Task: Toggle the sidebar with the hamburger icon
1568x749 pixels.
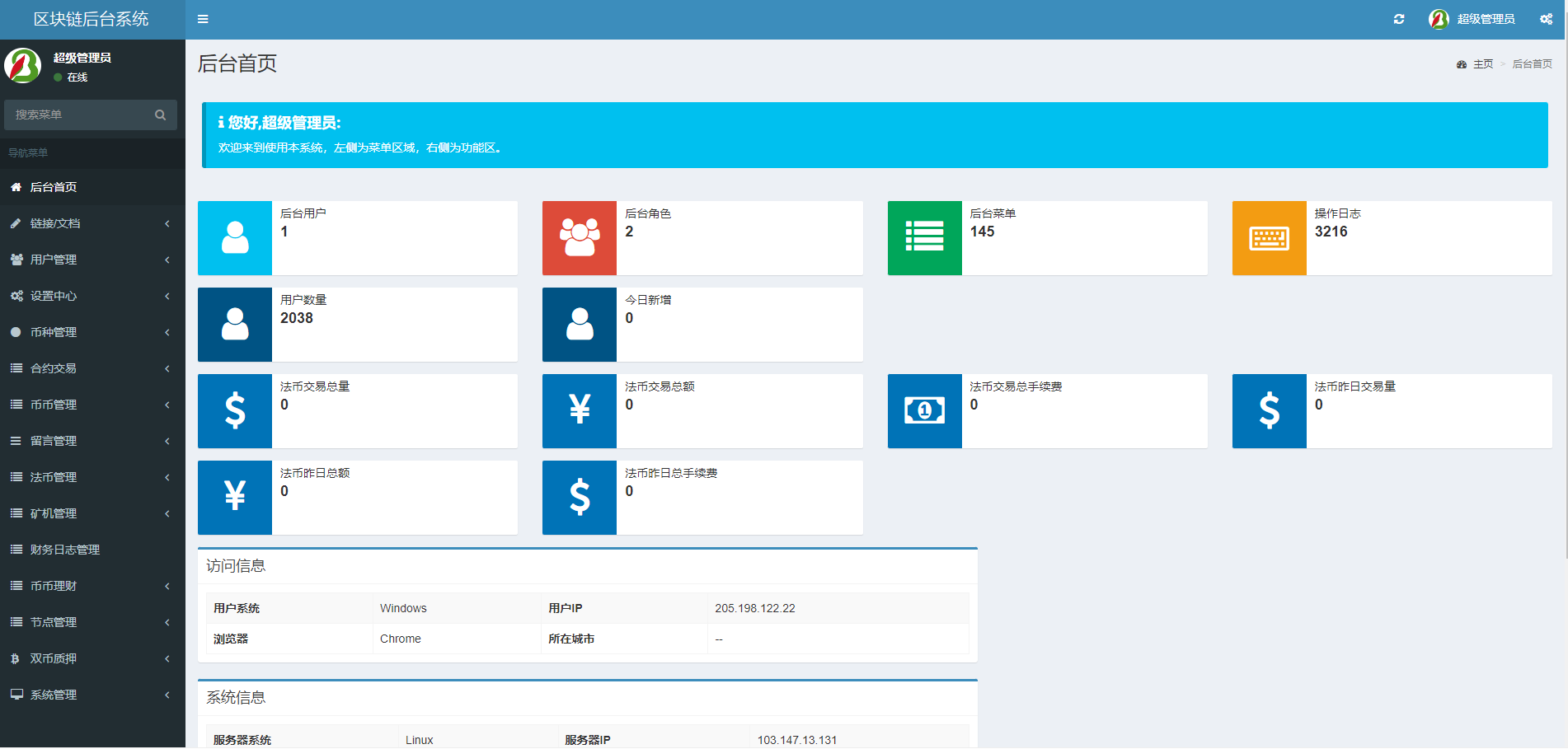Action: (203, 19)
